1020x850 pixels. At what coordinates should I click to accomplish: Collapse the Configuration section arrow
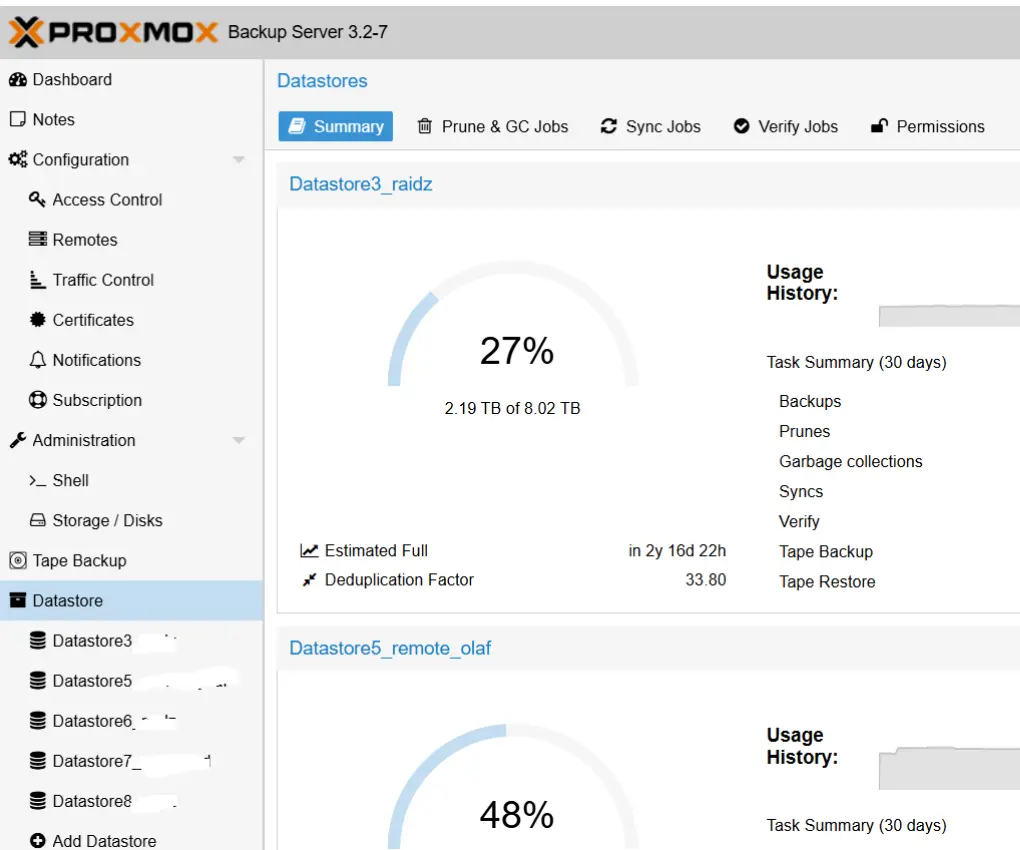(239, 160)
